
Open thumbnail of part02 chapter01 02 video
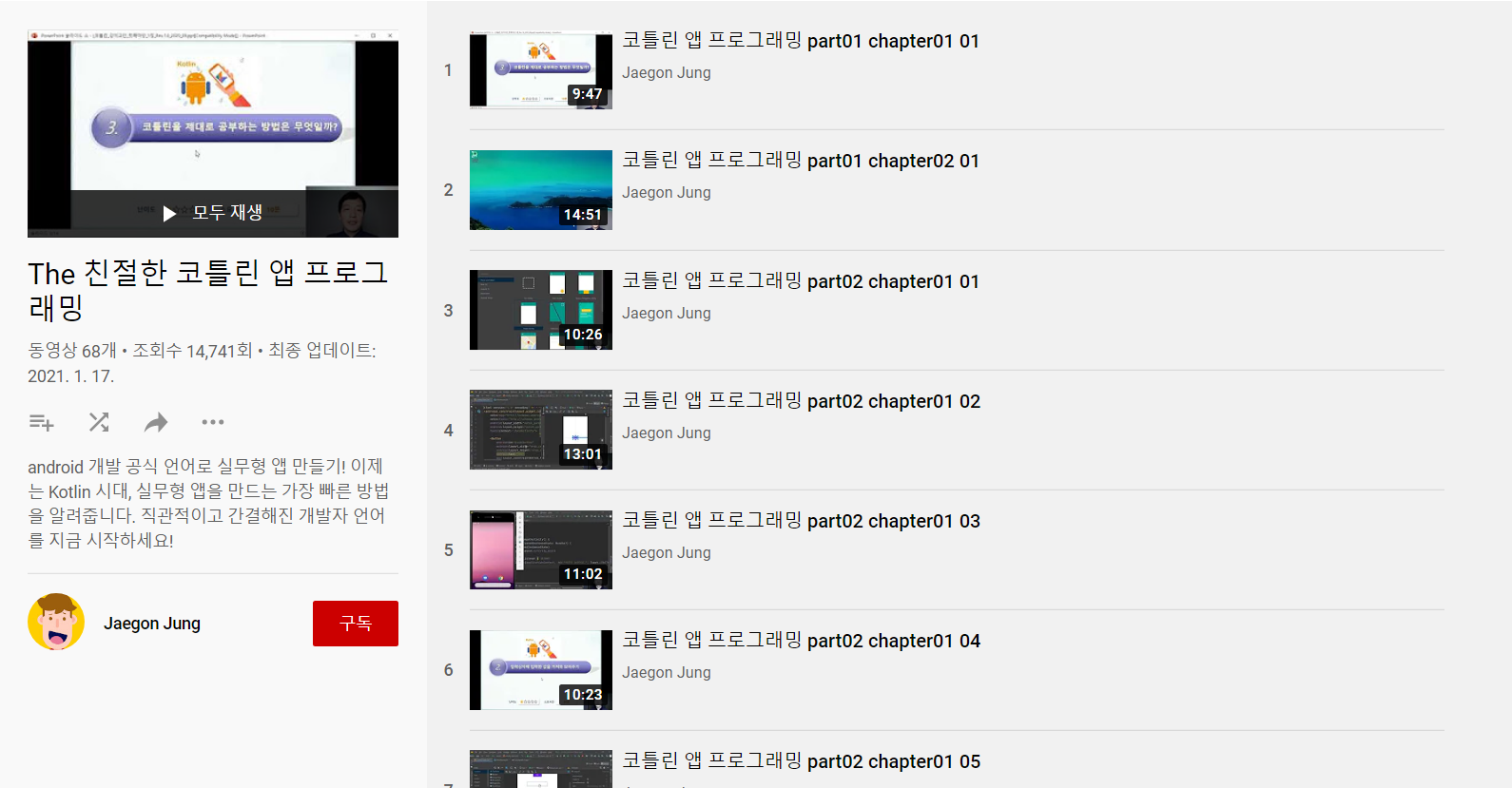(541, 430)
